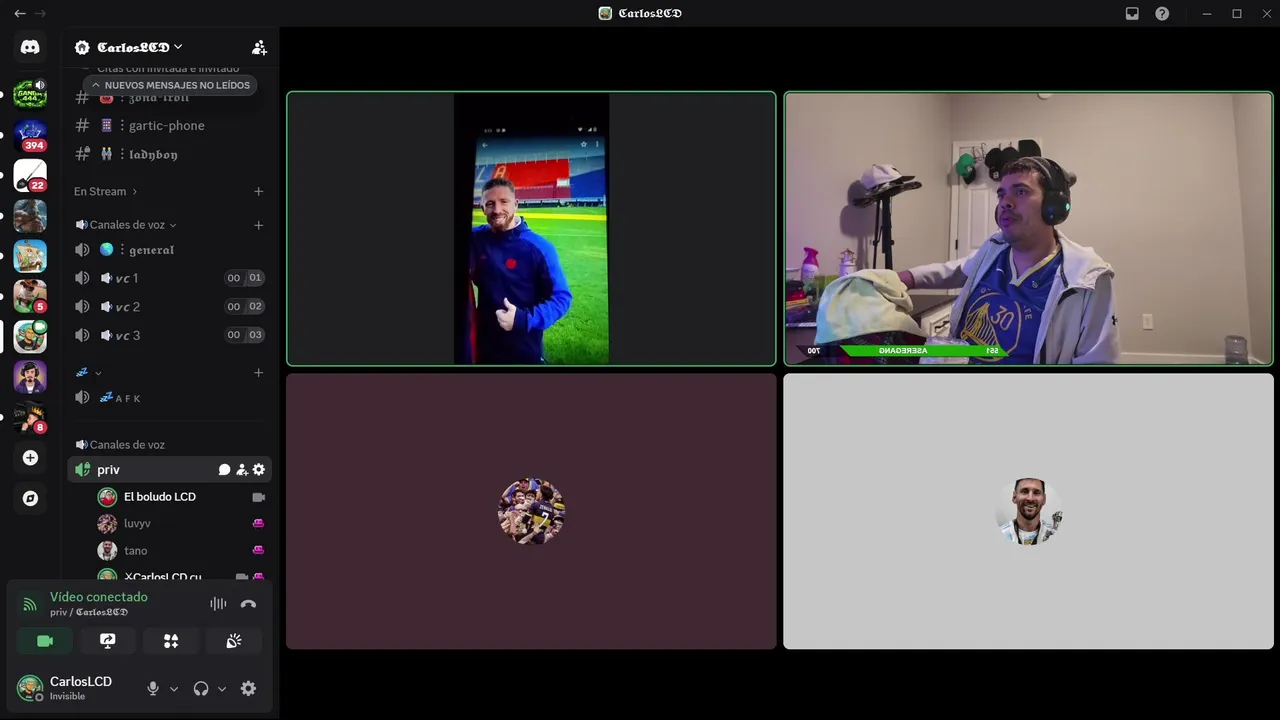Open the GANG 444 server icon
This screenshot has width=1280, height=720.
tap(30, 95)
